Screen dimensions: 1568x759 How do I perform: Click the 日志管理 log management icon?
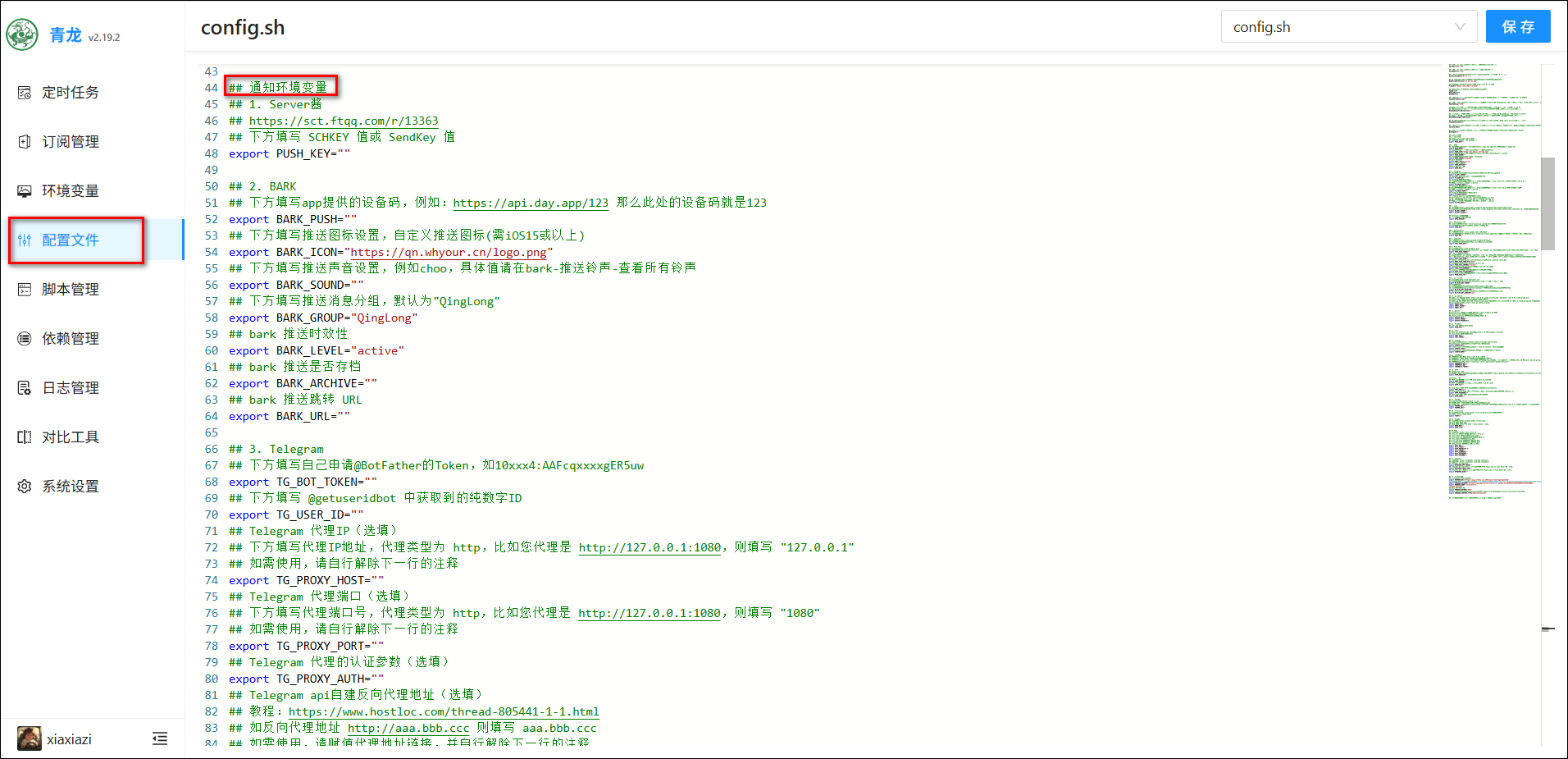click(x=25, y=388)
